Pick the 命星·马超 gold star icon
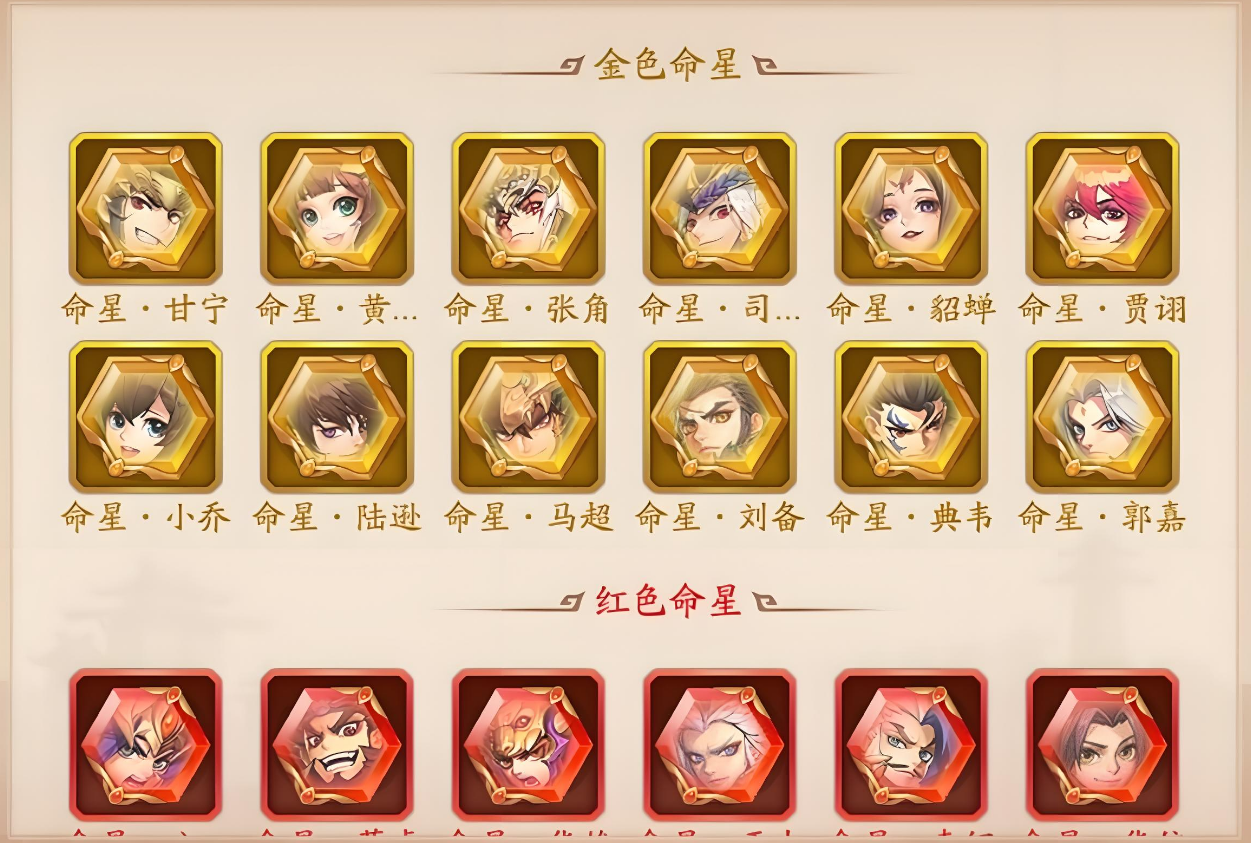This screenshot has width=1251, height=843. coord(528,417)
